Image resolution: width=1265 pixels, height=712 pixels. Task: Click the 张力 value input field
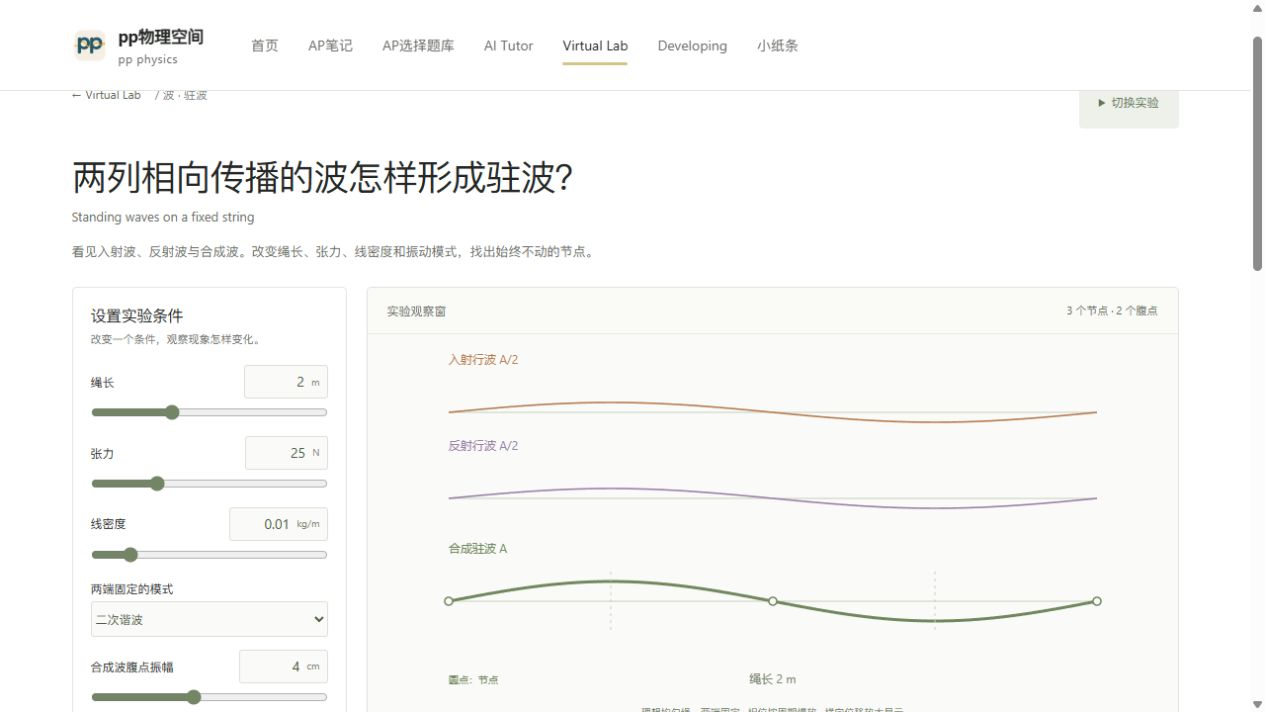[286, 453]
